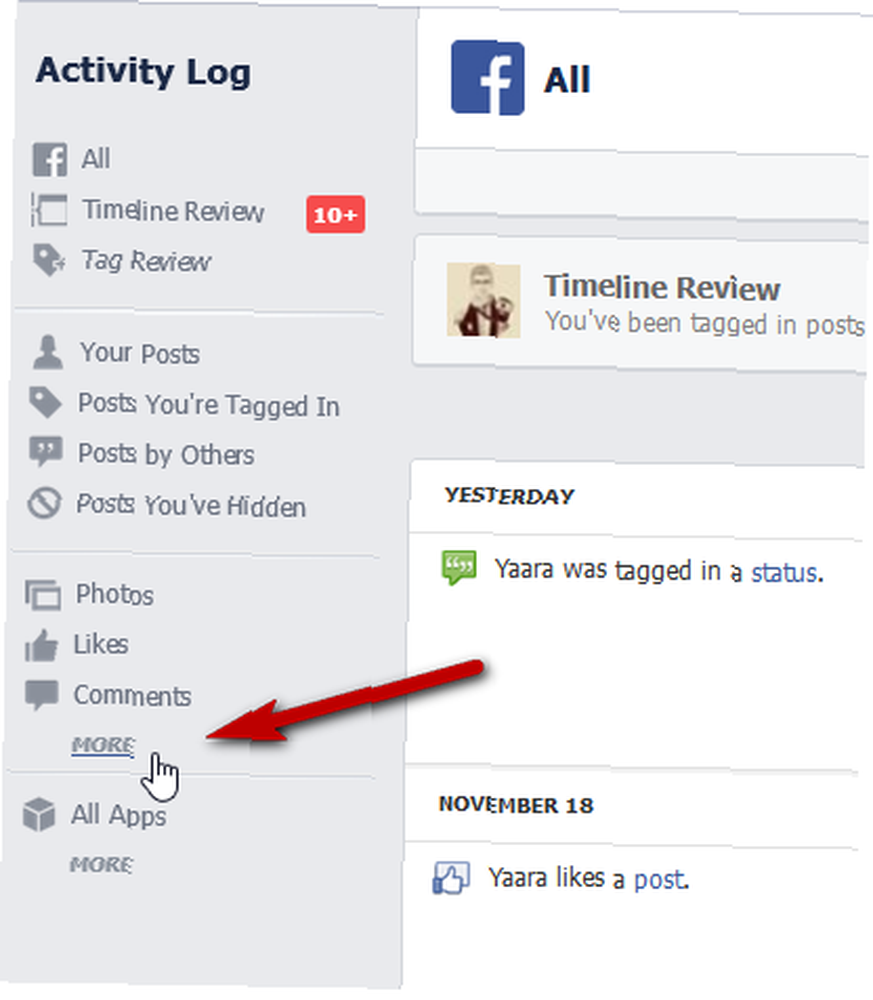Open the Timeline Review heading in main panel

coord(662,287)
